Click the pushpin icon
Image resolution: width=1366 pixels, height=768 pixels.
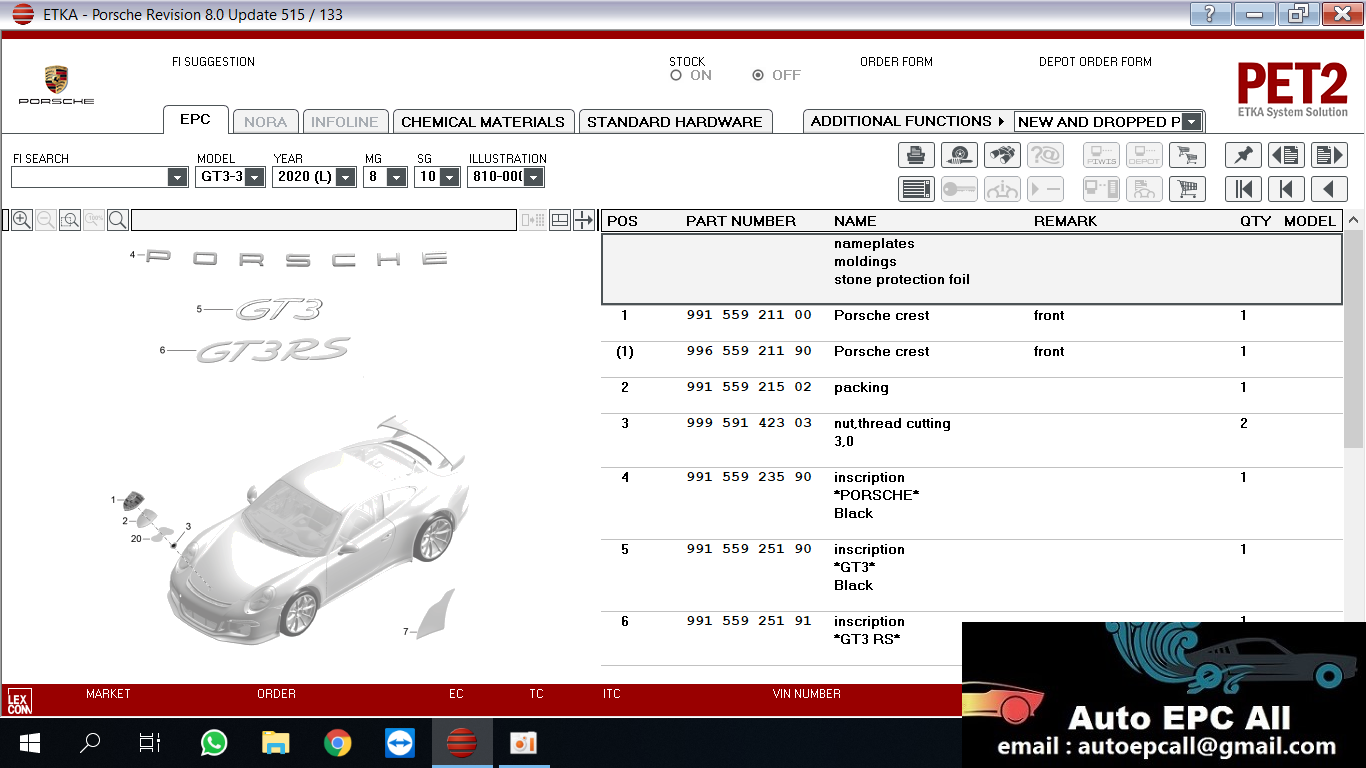(x=1243, y=155)
